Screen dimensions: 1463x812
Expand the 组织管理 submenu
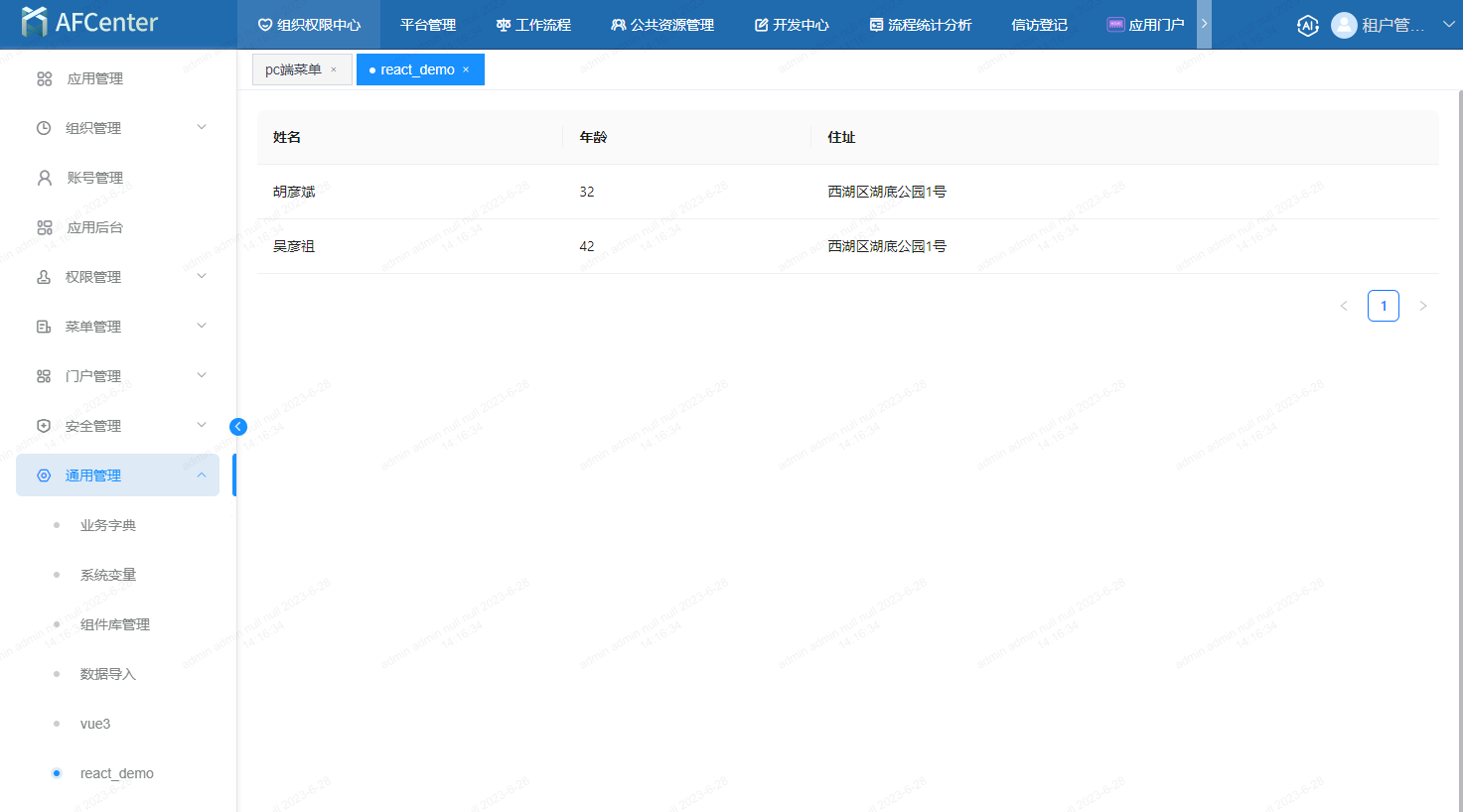coord(202,127)
